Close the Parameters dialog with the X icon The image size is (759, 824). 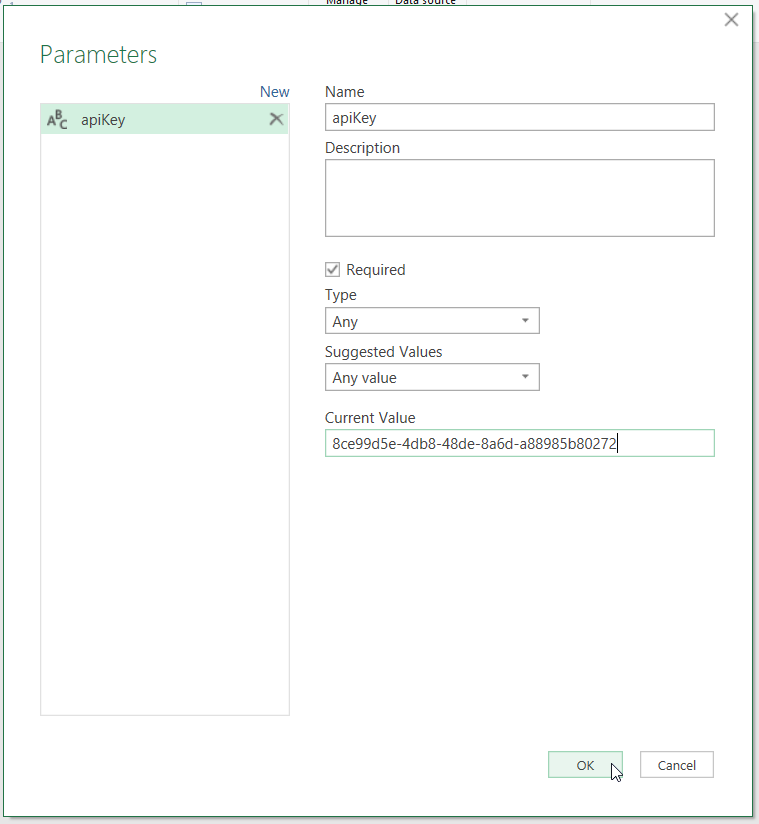pyautogui.click(x=731, y=19)
